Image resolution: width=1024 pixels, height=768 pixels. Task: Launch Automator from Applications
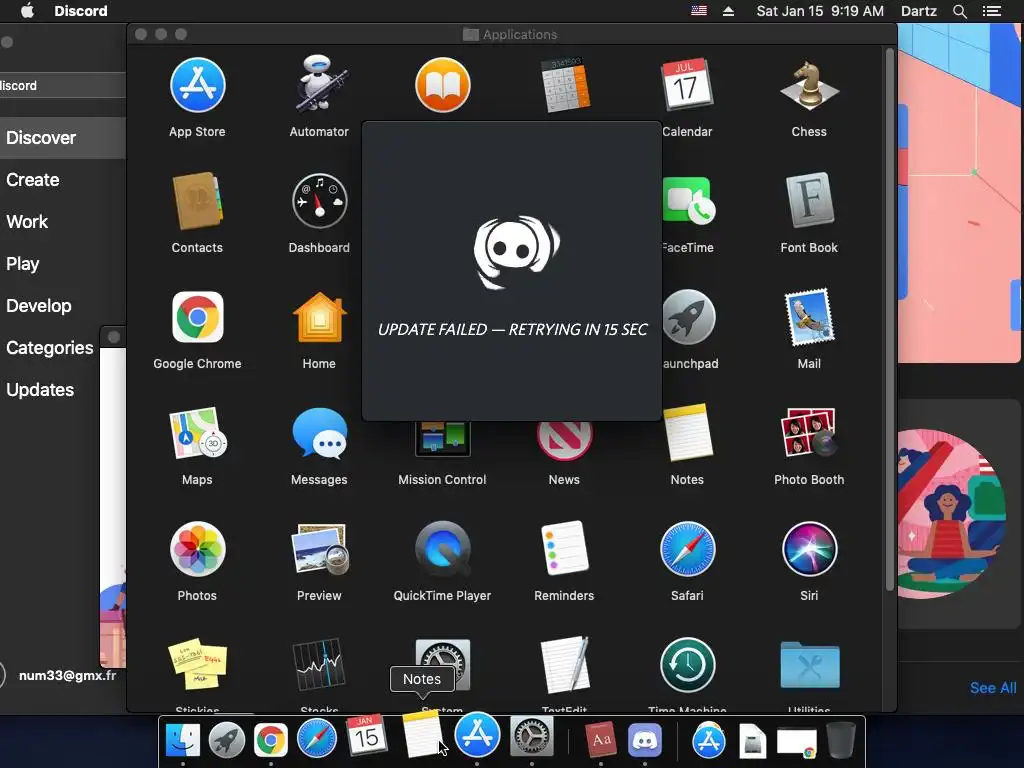click(x=319, y=84)
